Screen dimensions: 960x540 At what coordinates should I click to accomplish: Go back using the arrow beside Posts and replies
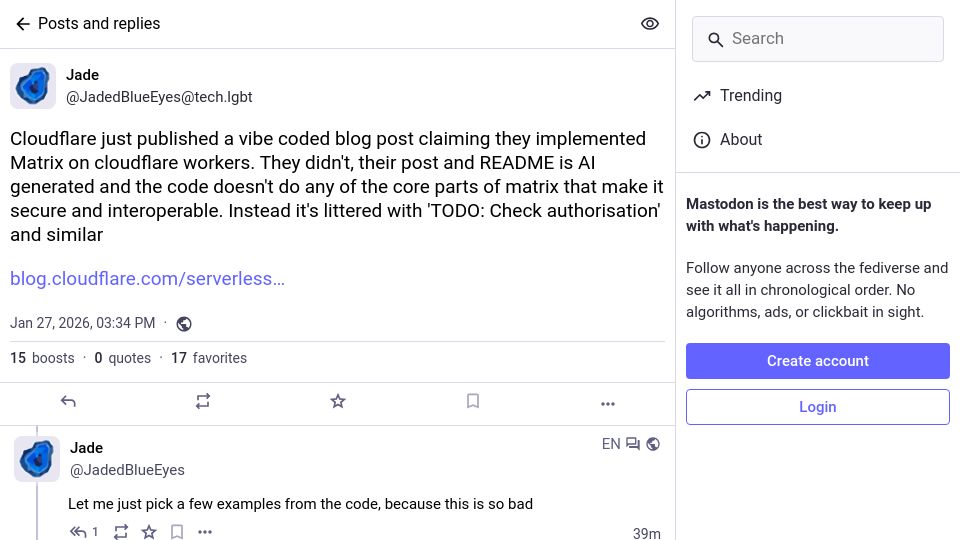[x=23, y=24]
